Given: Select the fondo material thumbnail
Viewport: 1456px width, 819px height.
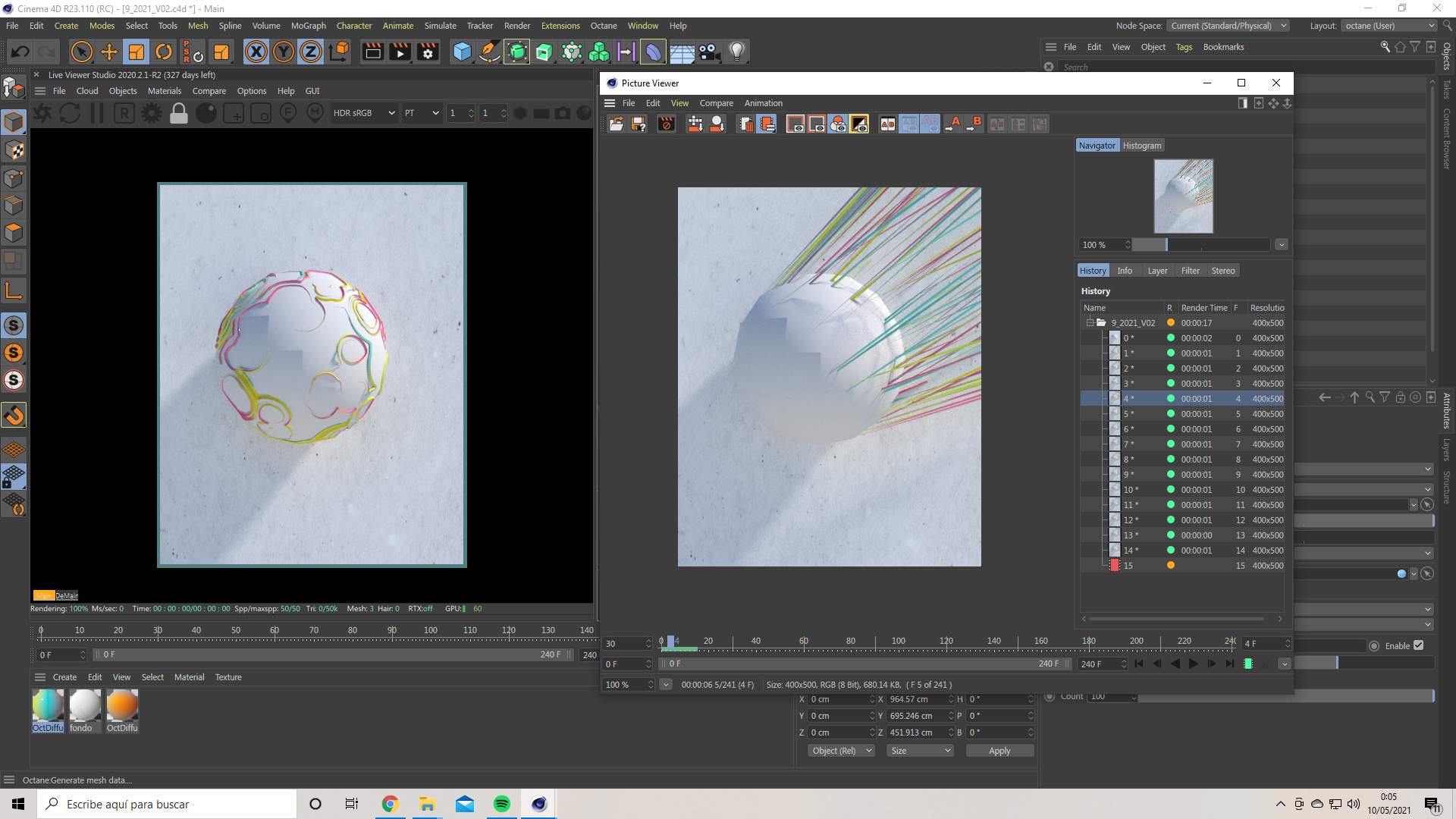Looking at the screenshot, I should [x=84, y=705].
